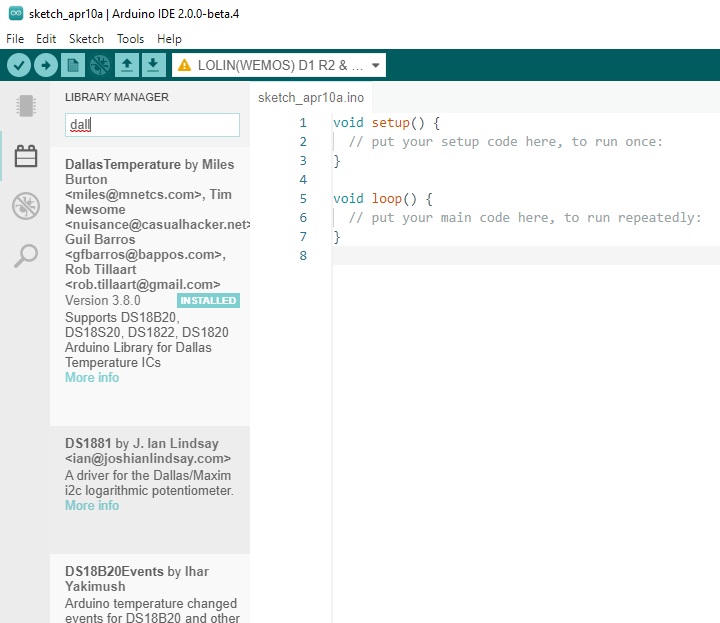The height and width of the screenshot is (623, 720).
Task: Click the closing brace on line 3
Action: coord(337,161)
